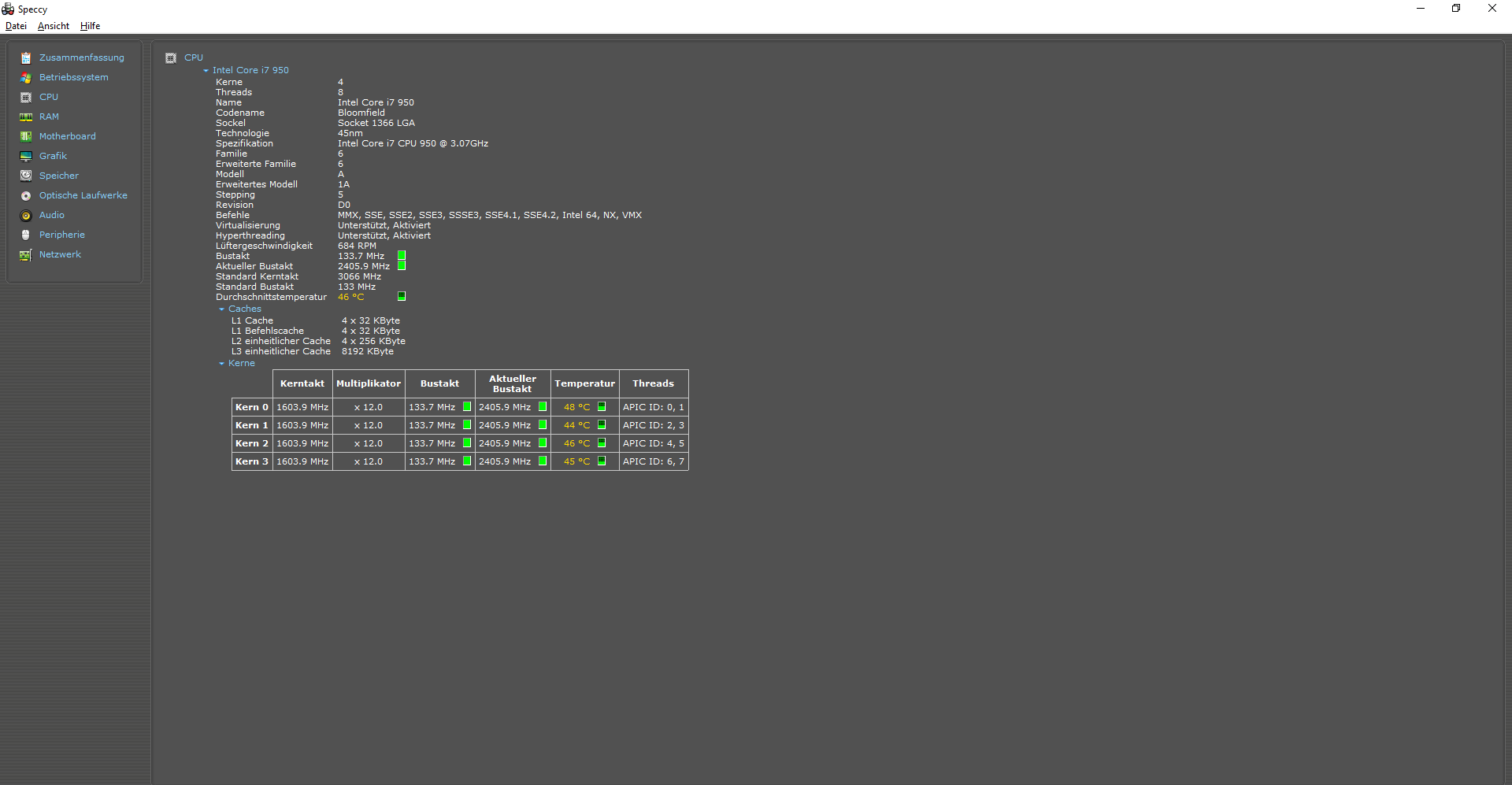Click the Durchschnittstemperatur indicator icon
Screen dimensions: 1512x785
[402, 297]
